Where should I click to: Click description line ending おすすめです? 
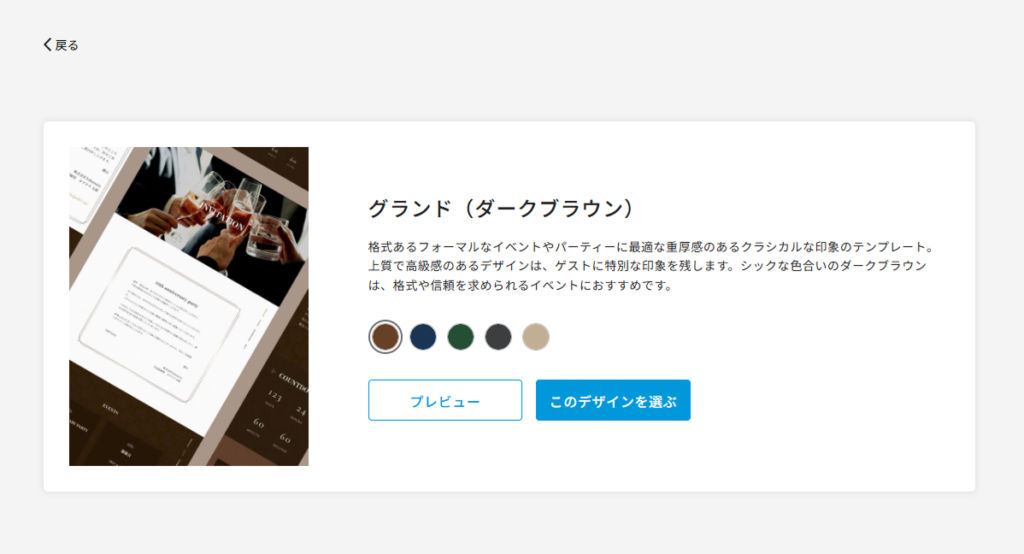click(520, 285)
